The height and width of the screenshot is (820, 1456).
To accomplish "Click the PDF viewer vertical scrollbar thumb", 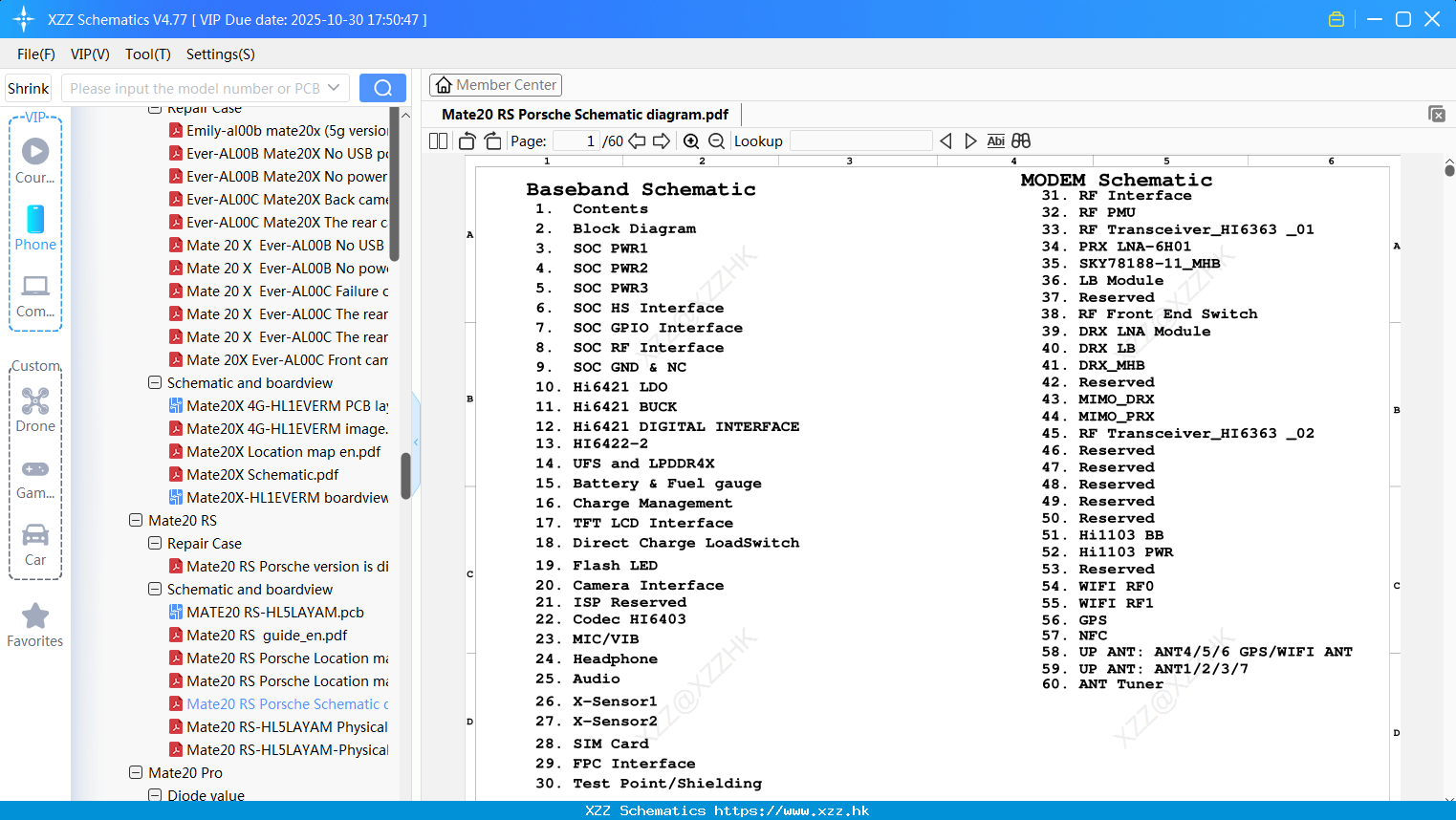I will (x=1449, y=171).
